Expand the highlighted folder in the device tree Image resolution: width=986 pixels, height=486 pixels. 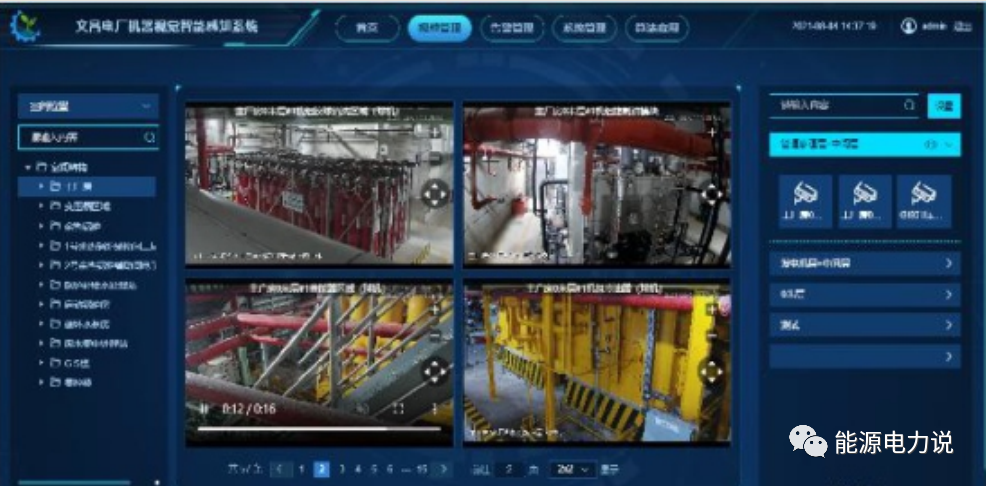tap(41, 186)
